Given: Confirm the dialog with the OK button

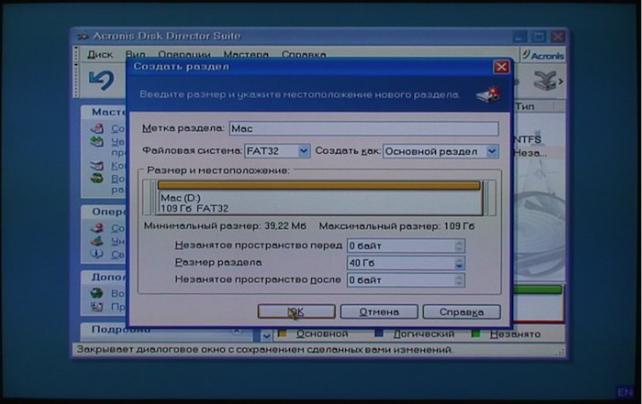Looking at the screenshot, I should pyautogui.click(x=296, y=311).
